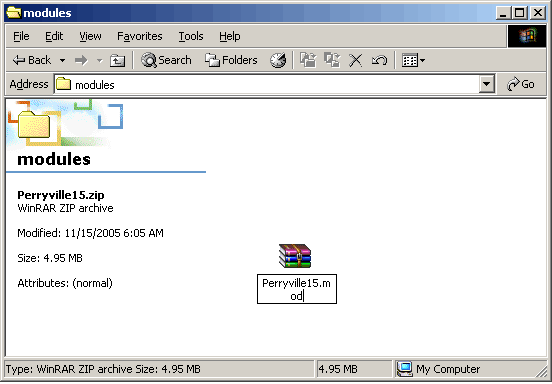Expand the Address bar dropdown arrow
This screenshot has width=552, height=384.
coord(487,84)
